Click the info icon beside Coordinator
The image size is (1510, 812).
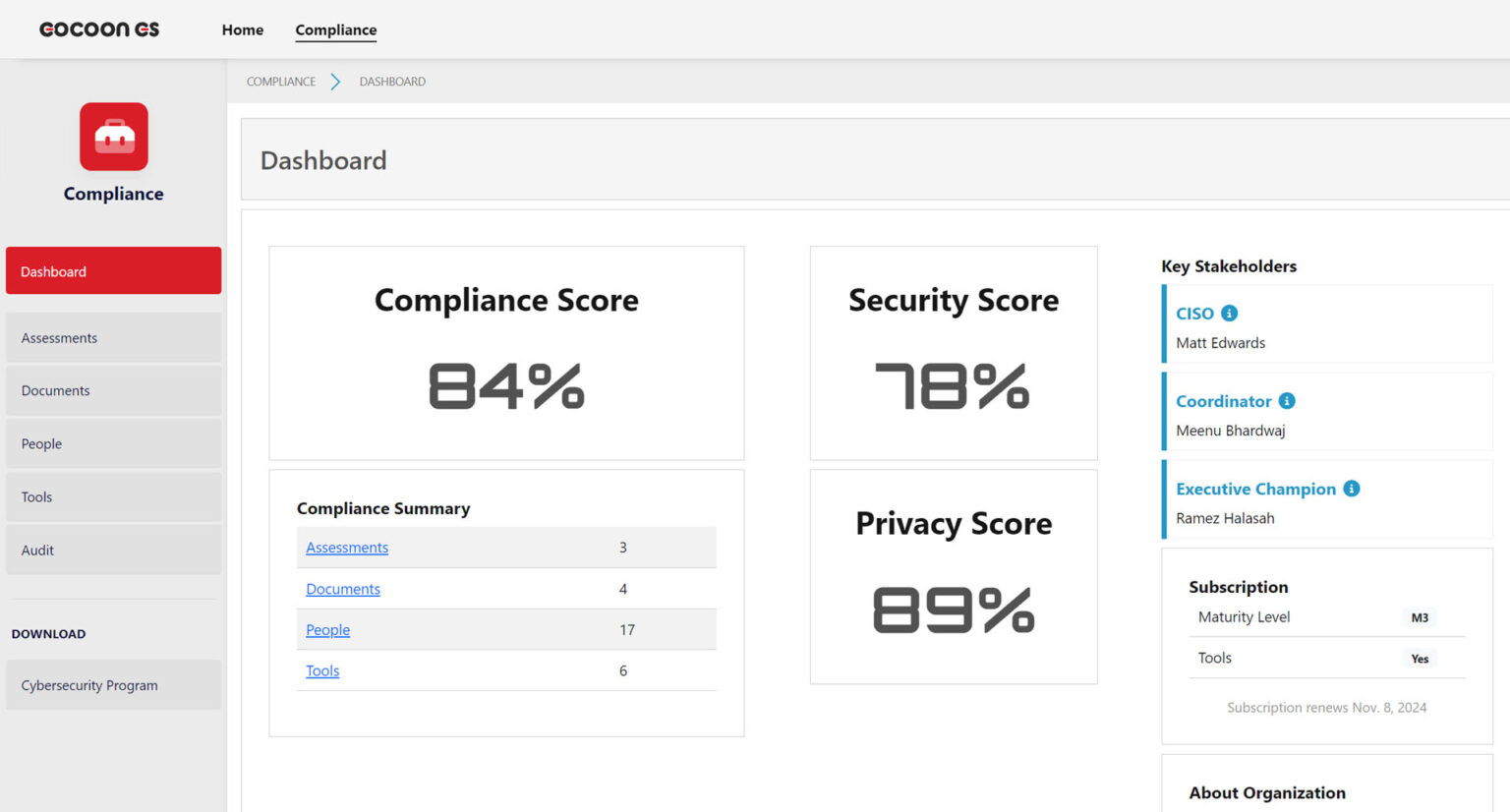1287,401
